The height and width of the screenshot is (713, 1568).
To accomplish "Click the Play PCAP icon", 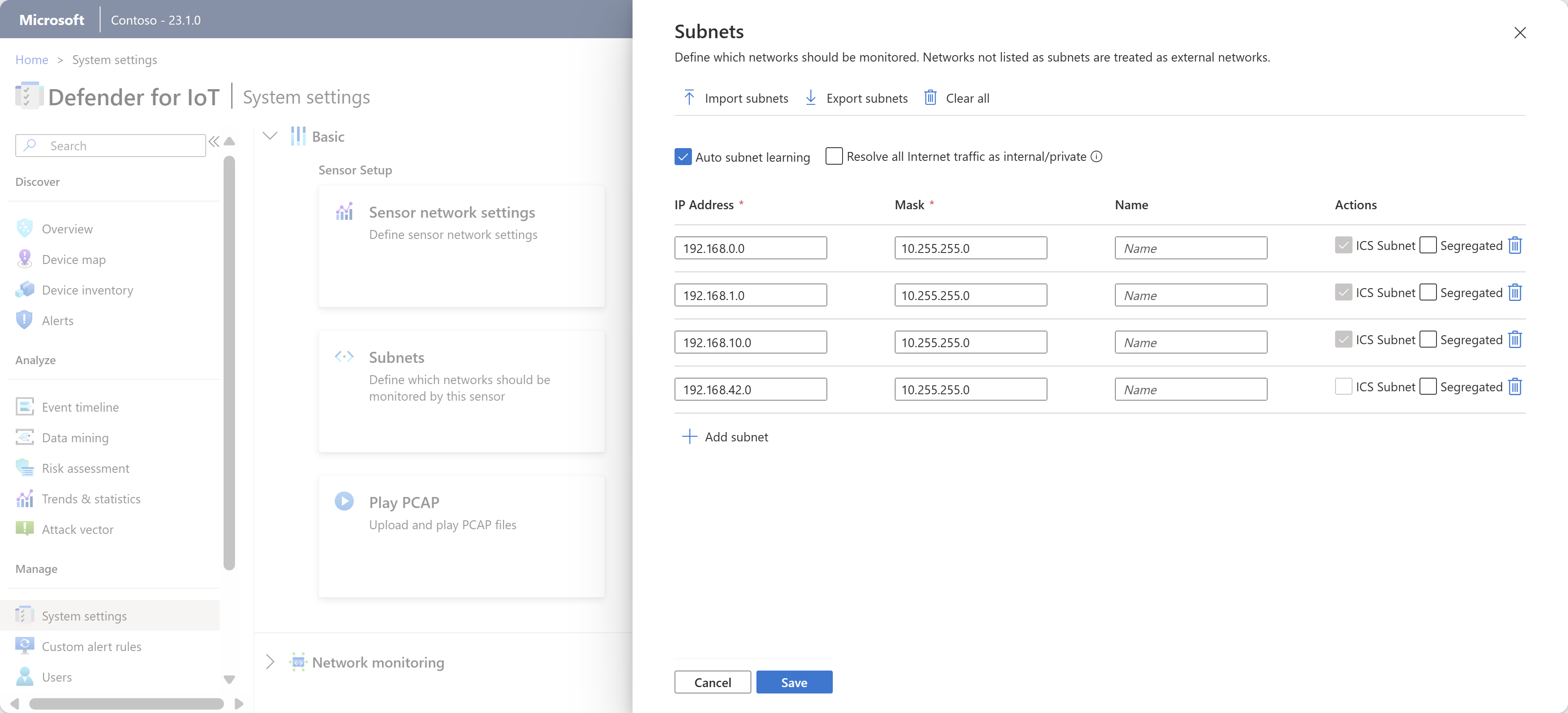I will click(344, 501).
